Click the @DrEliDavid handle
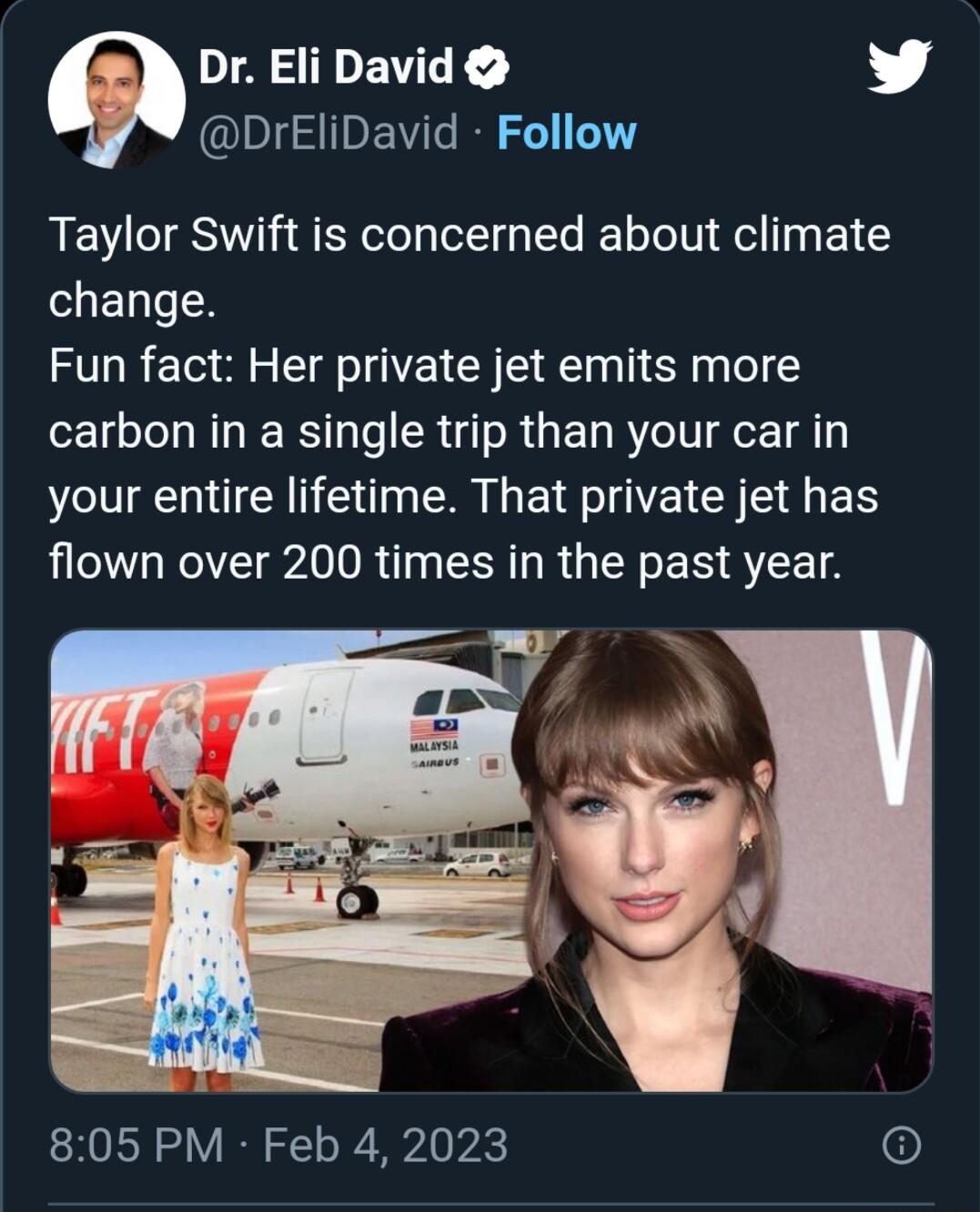This screenshot has height=1212, width=980. pos(328,135)
